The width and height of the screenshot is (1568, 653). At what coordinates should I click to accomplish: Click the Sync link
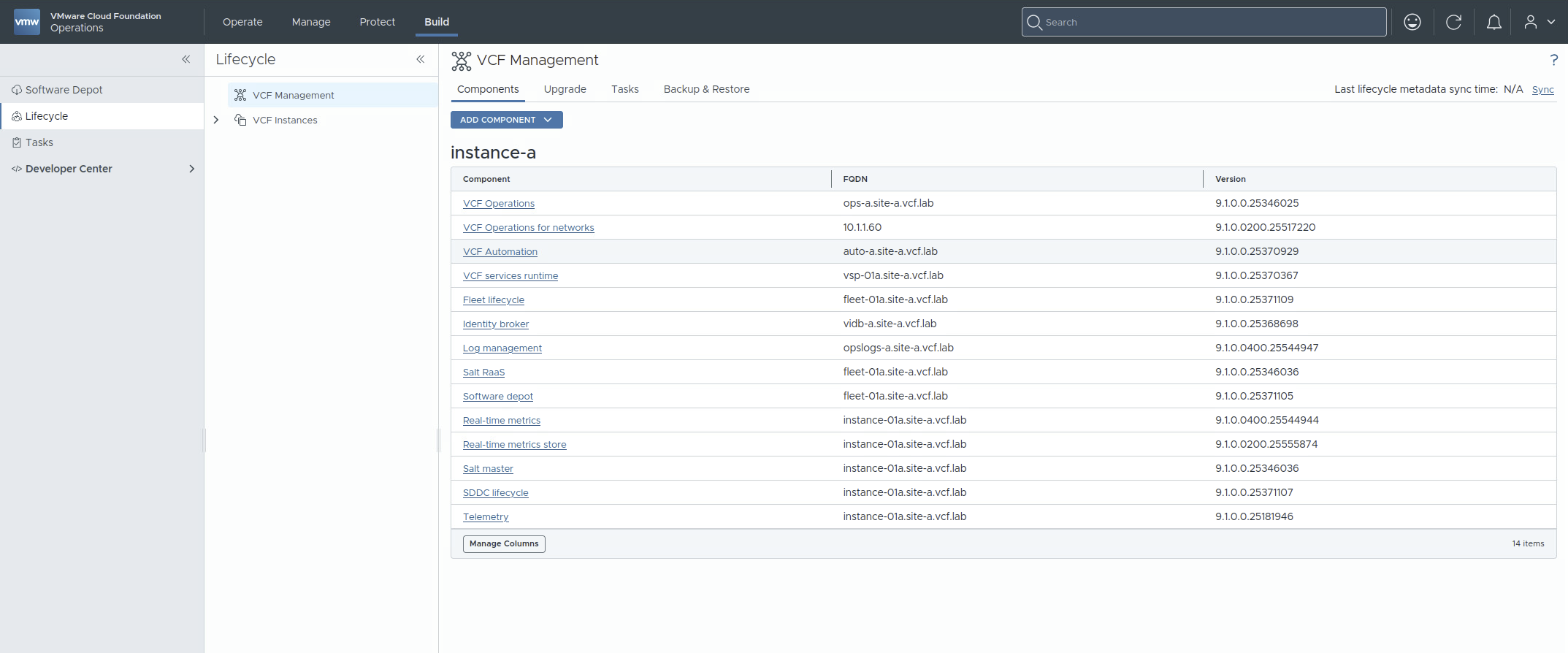point(1543,90)
